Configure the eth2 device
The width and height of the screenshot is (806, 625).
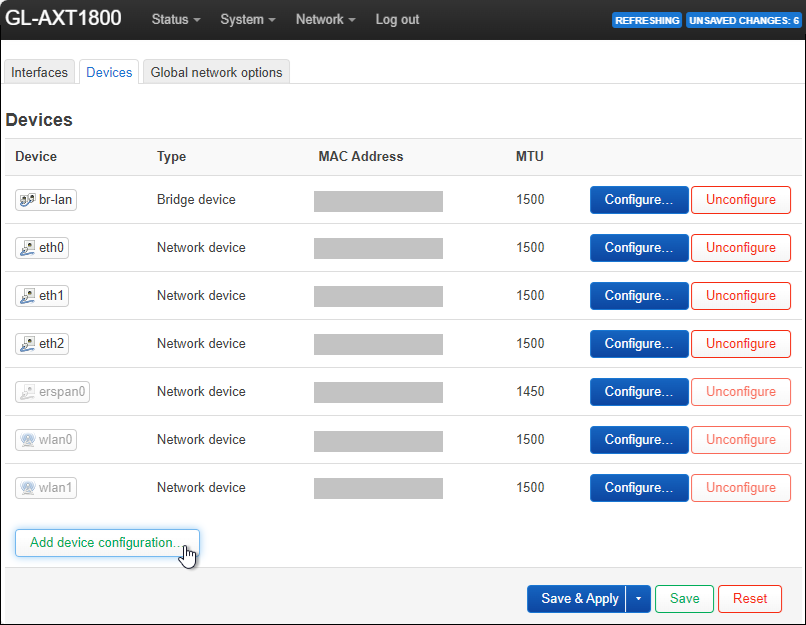[x=639, y=344]
